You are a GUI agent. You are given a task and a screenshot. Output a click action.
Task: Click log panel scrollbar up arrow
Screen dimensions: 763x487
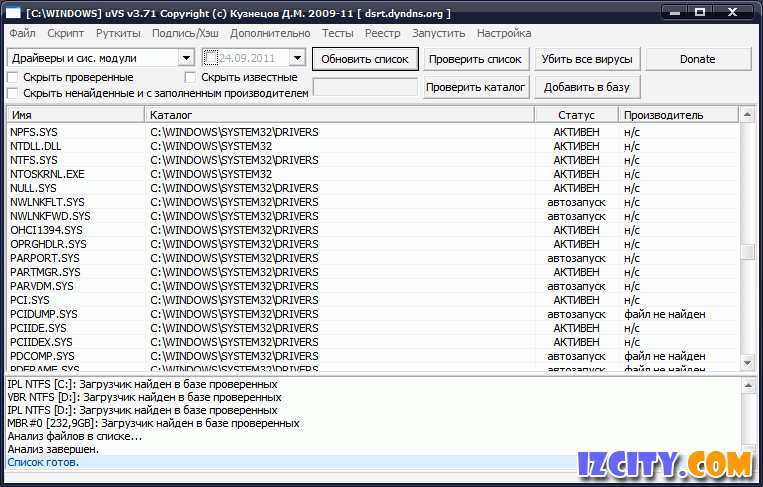pos(748,386)
